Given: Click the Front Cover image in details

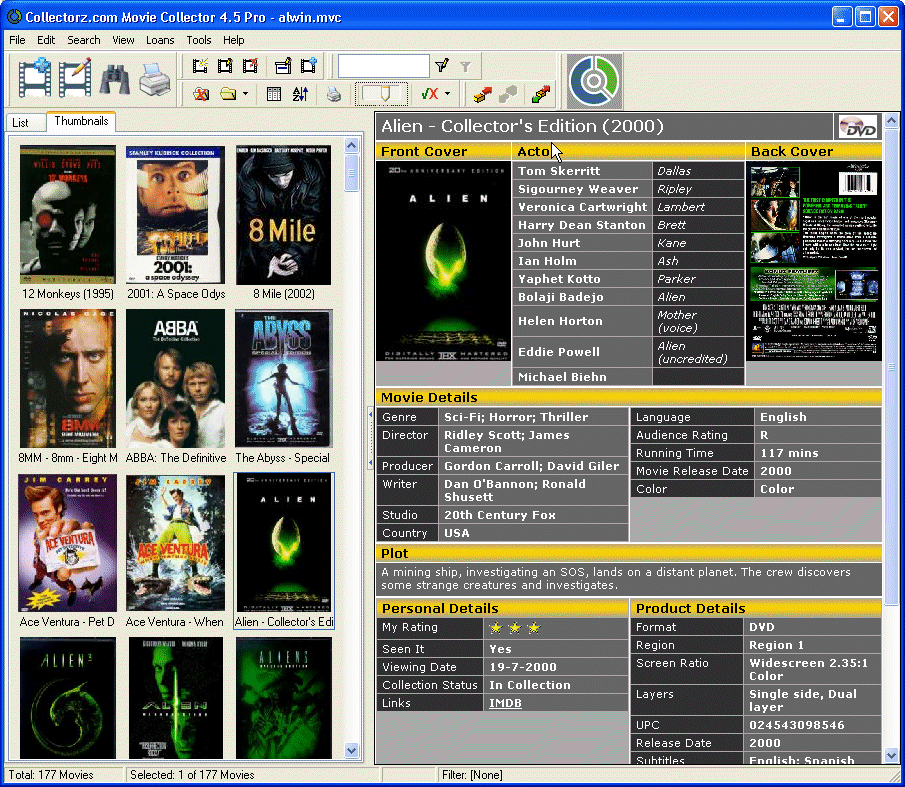Looking at the screenshot, I should click(443, 261).
